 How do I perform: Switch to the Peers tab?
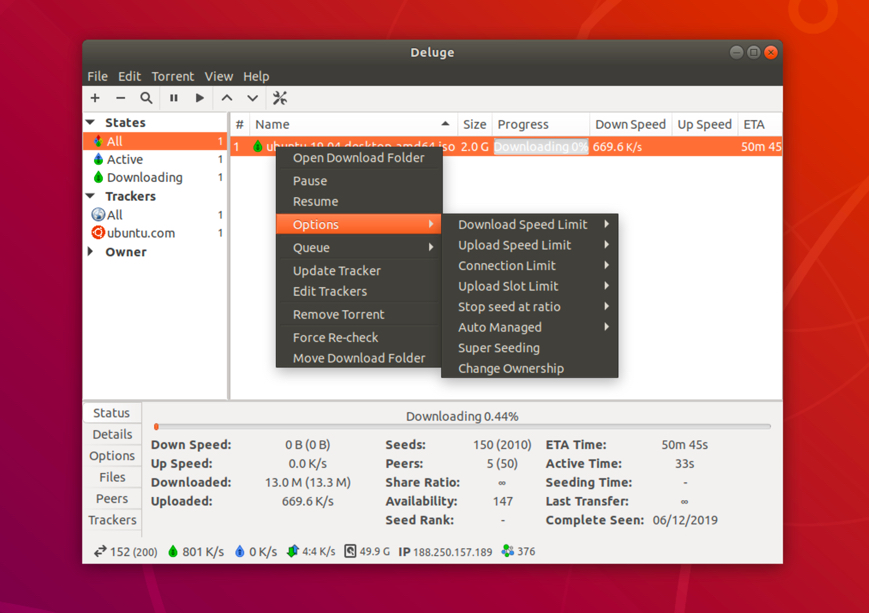[x=112, y=498]
